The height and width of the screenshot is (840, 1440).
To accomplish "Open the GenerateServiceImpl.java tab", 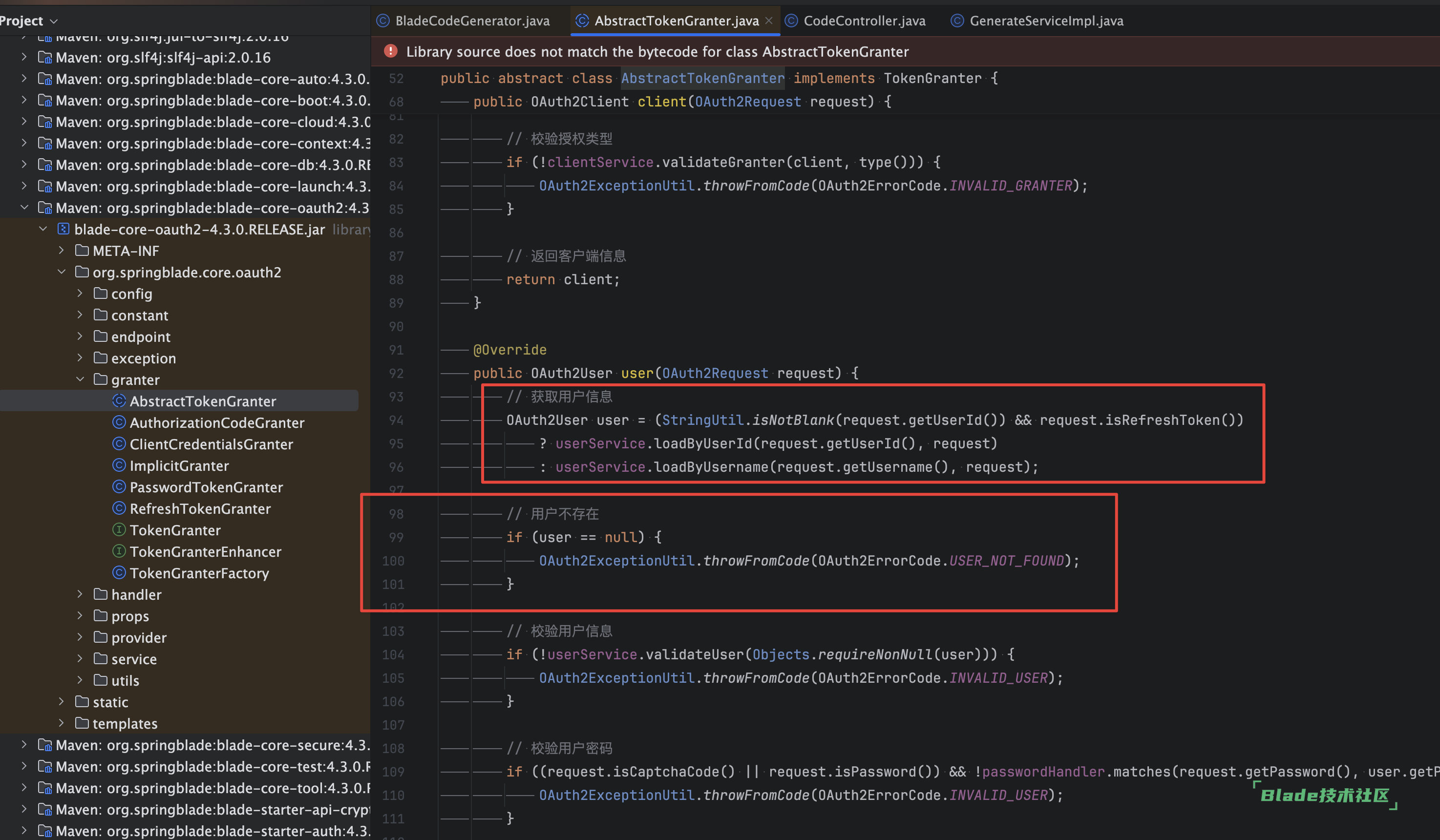I will (1037, 21).
